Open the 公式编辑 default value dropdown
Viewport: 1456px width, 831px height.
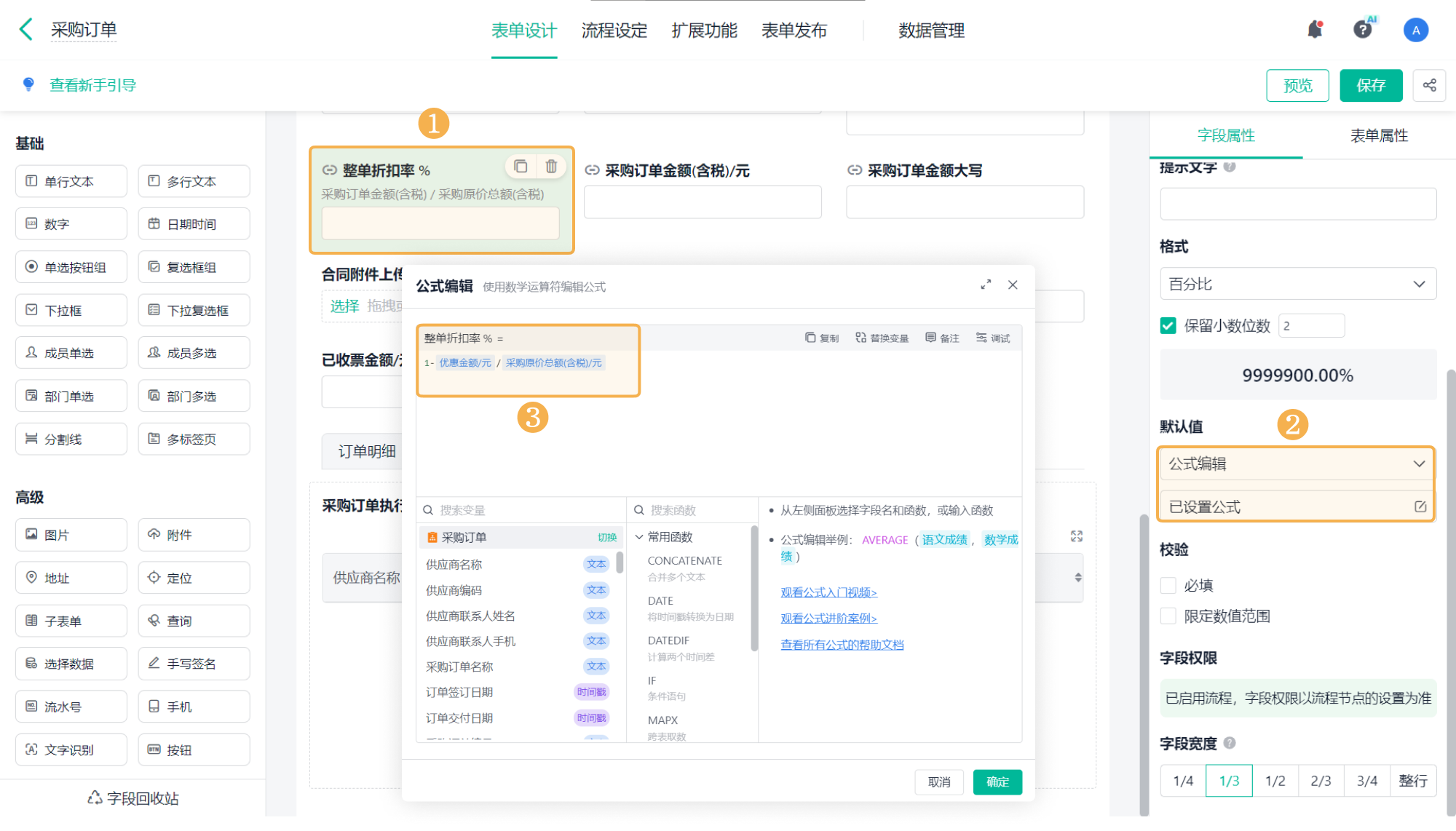tap(1296, 464)
